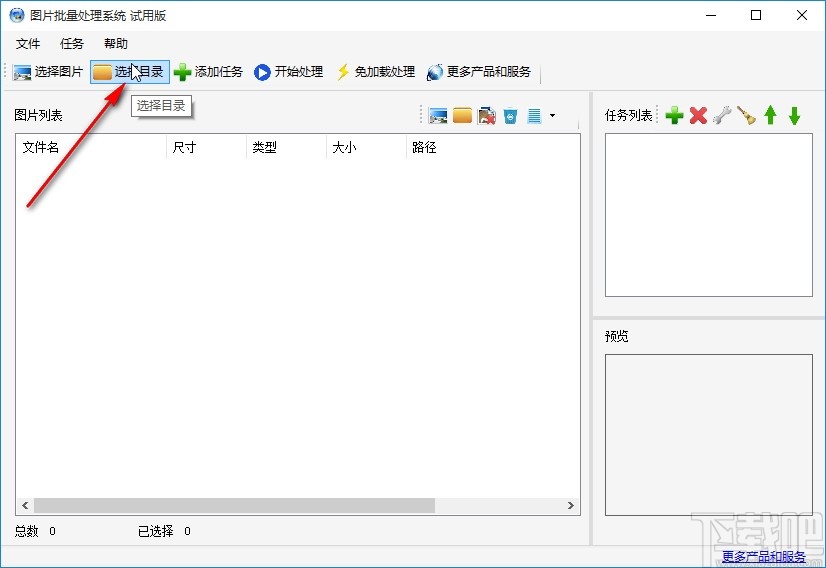Screen dimensions: 826x568
Task: Open the 任务 menu
Action: [72, 44]
